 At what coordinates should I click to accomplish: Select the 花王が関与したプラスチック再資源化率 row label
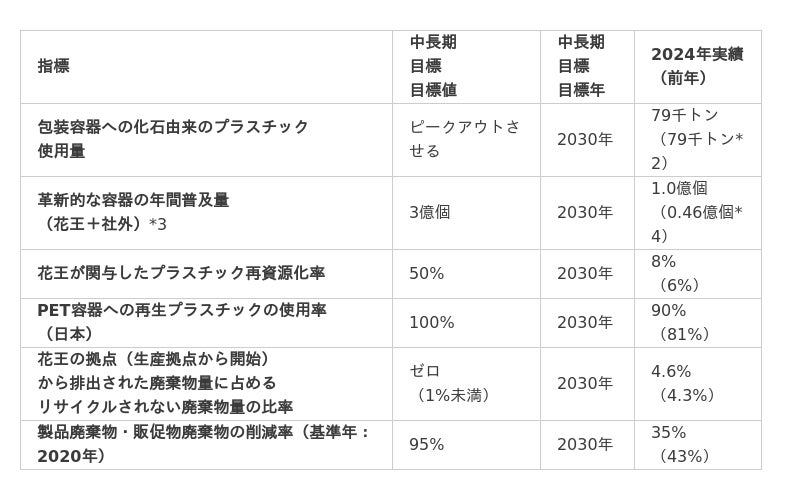(181, 273)
